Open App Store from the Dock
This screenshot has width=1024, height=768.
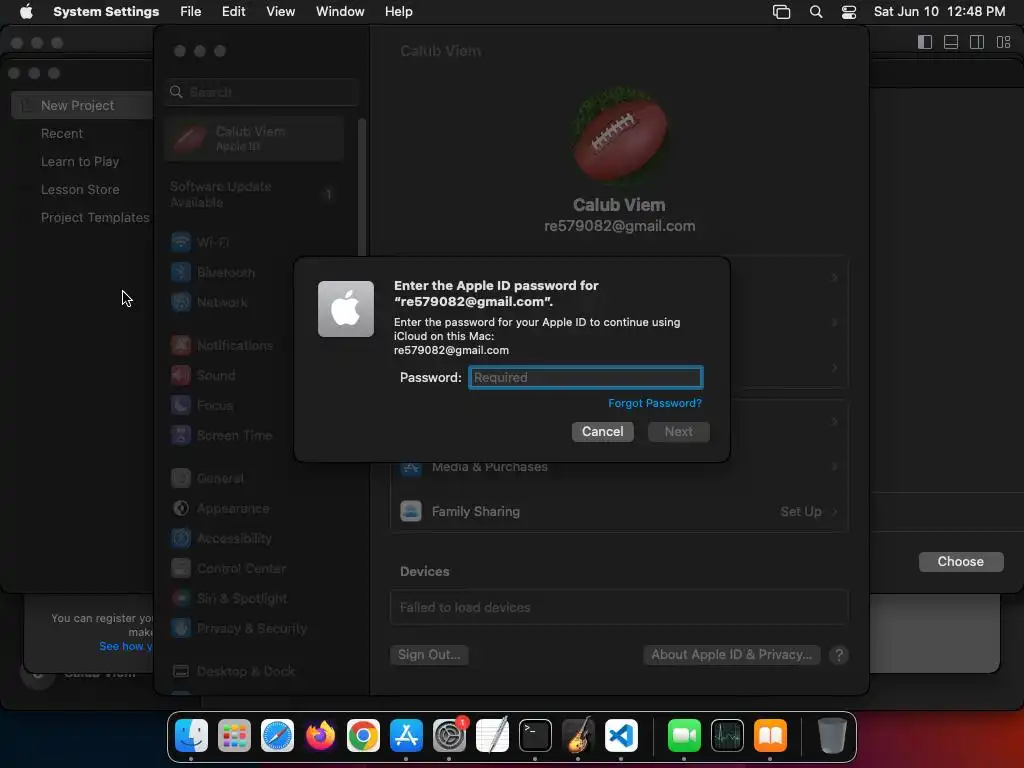(406, 736)
